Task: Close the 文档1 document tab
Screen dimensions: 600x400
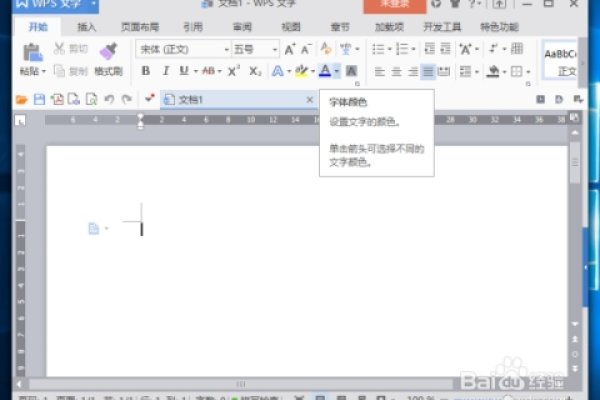Action: [x=309, y=99]
